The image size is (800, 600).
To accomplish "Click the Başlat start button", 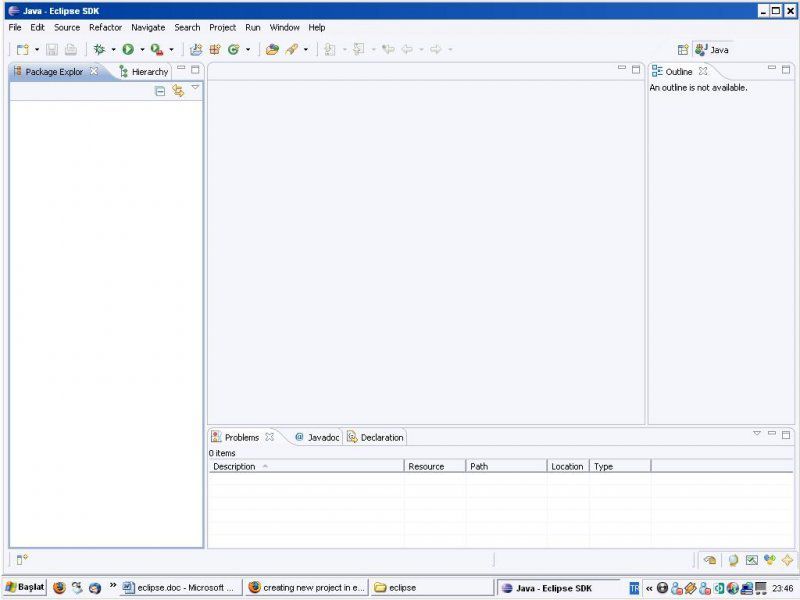I will pyautogui.click(x=24, y=587).
